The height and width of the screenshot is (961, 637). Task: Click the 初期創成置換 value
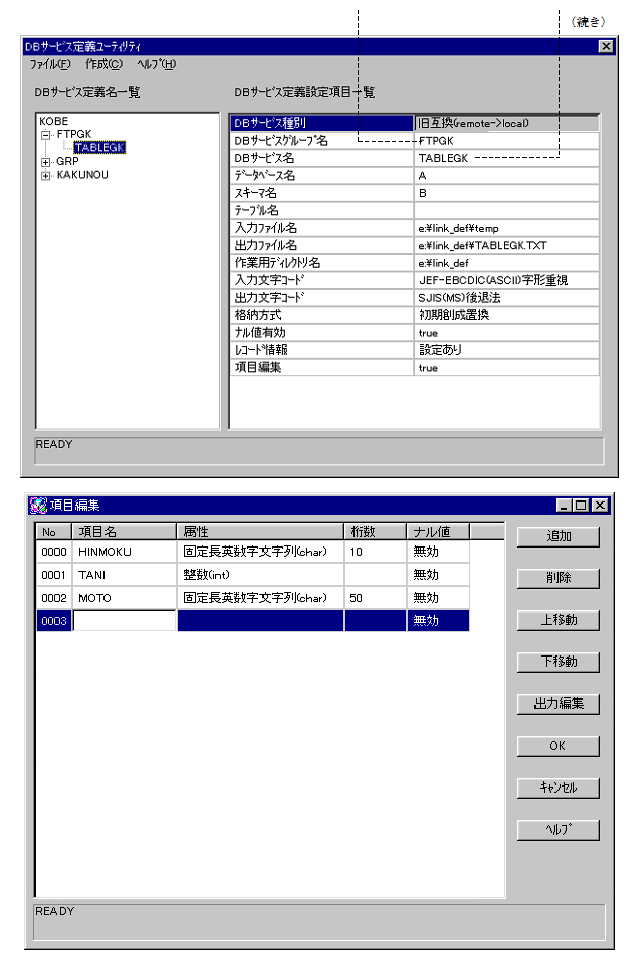point(507,315)
